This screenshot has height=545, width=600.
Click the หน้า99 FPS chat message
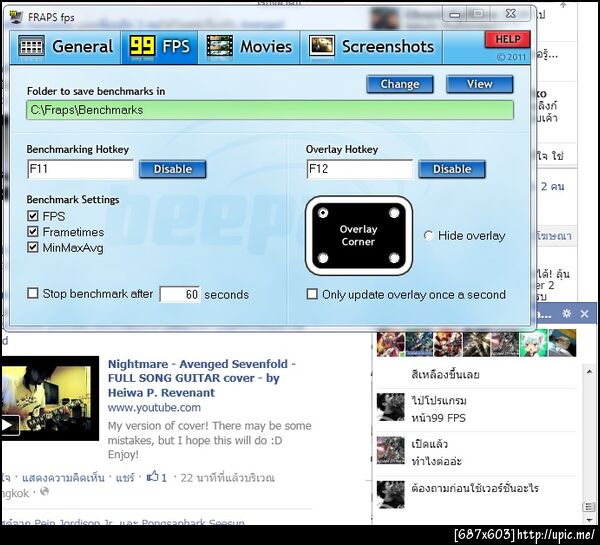(x=439, y=418)
